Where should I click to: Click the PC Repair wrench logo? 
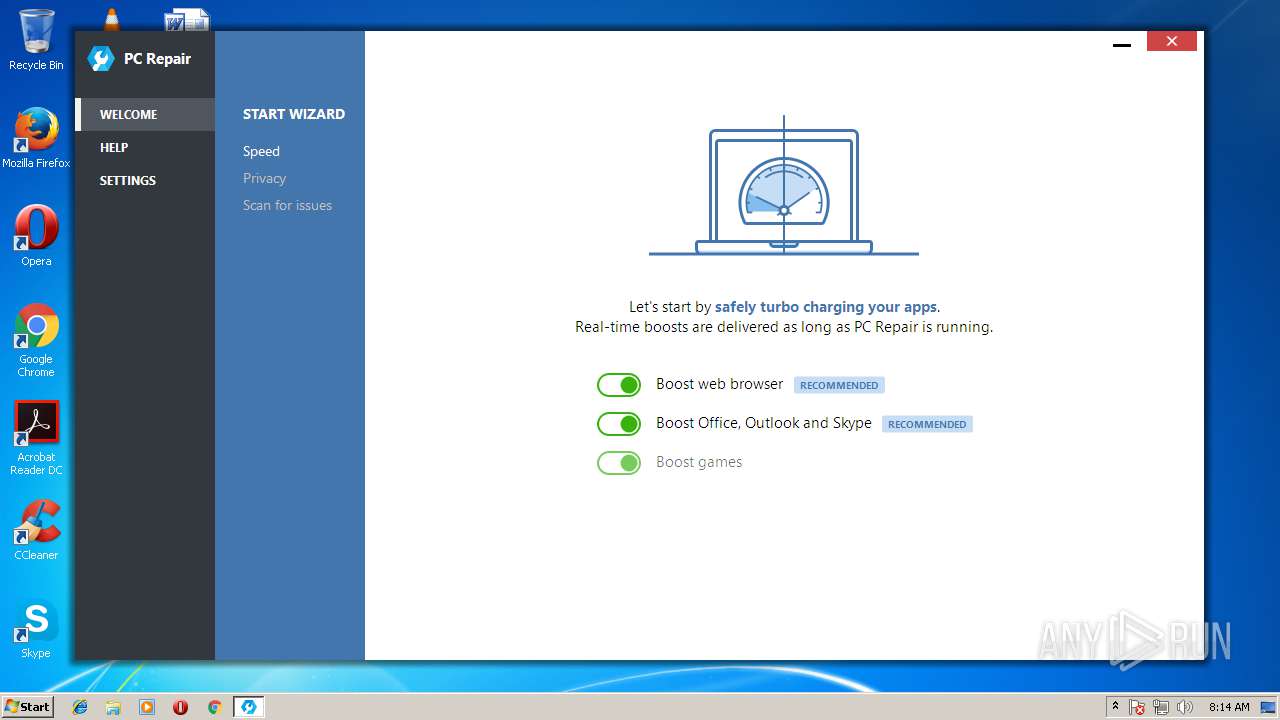click(101, 59)
